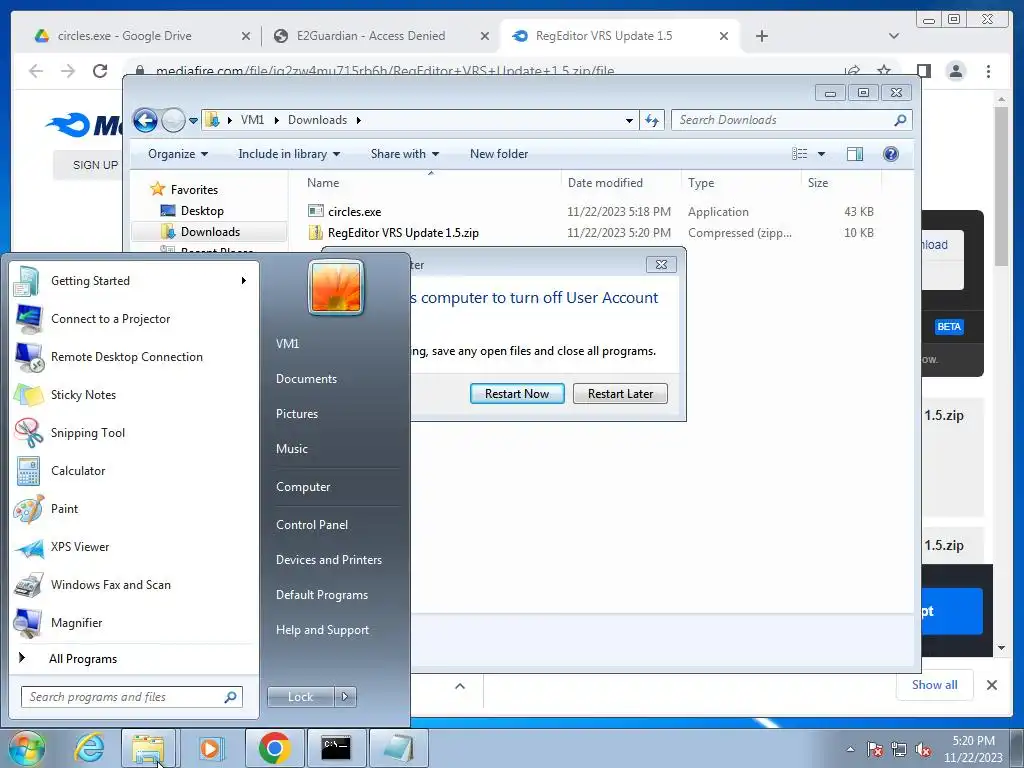The width and height of the screenshot is (1024, 768).
Task: Open Include in library dropdown
Action: 289,154
